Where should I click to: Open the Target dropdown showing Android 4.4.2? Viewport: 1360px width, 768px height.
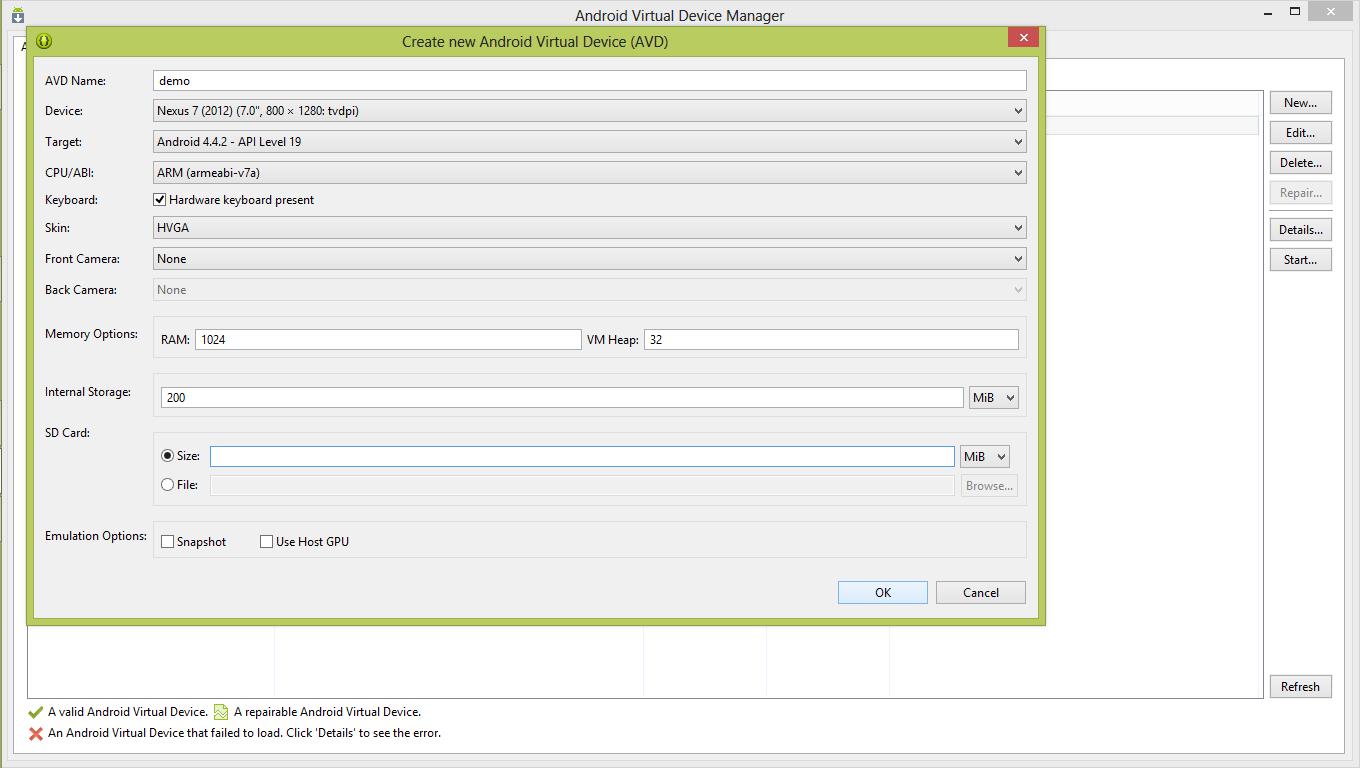[590, 142]
